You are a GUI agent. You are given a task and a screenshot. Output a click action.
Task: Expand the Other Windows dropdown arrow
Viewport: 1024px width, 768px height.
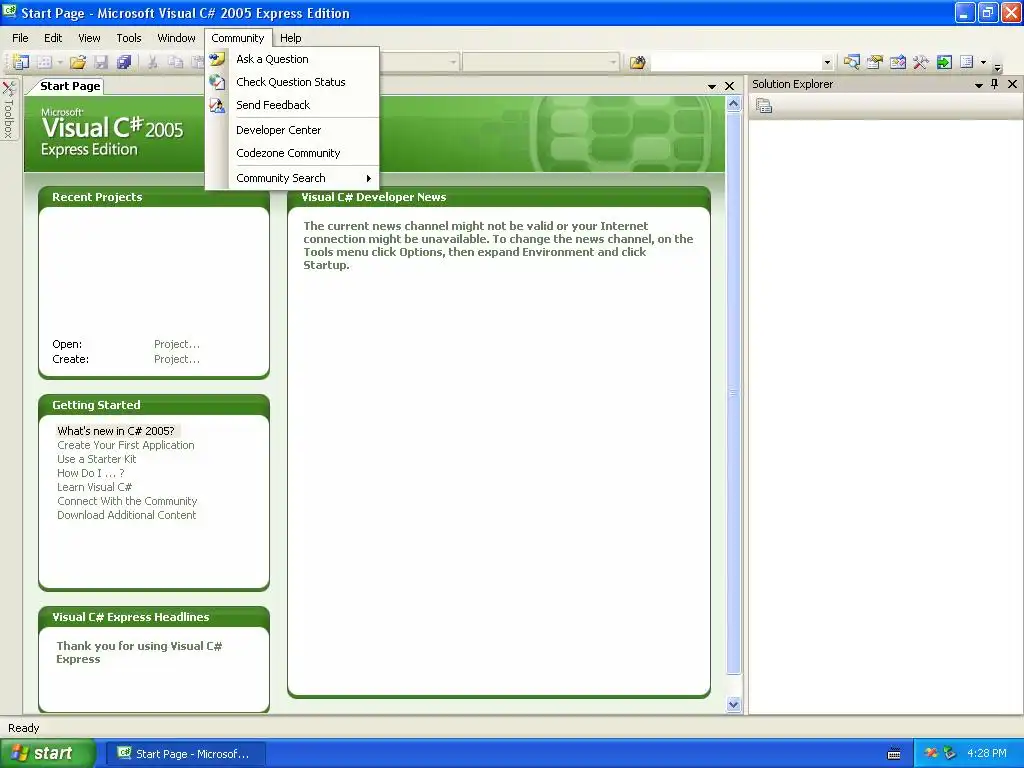click(x=983, y=63)
